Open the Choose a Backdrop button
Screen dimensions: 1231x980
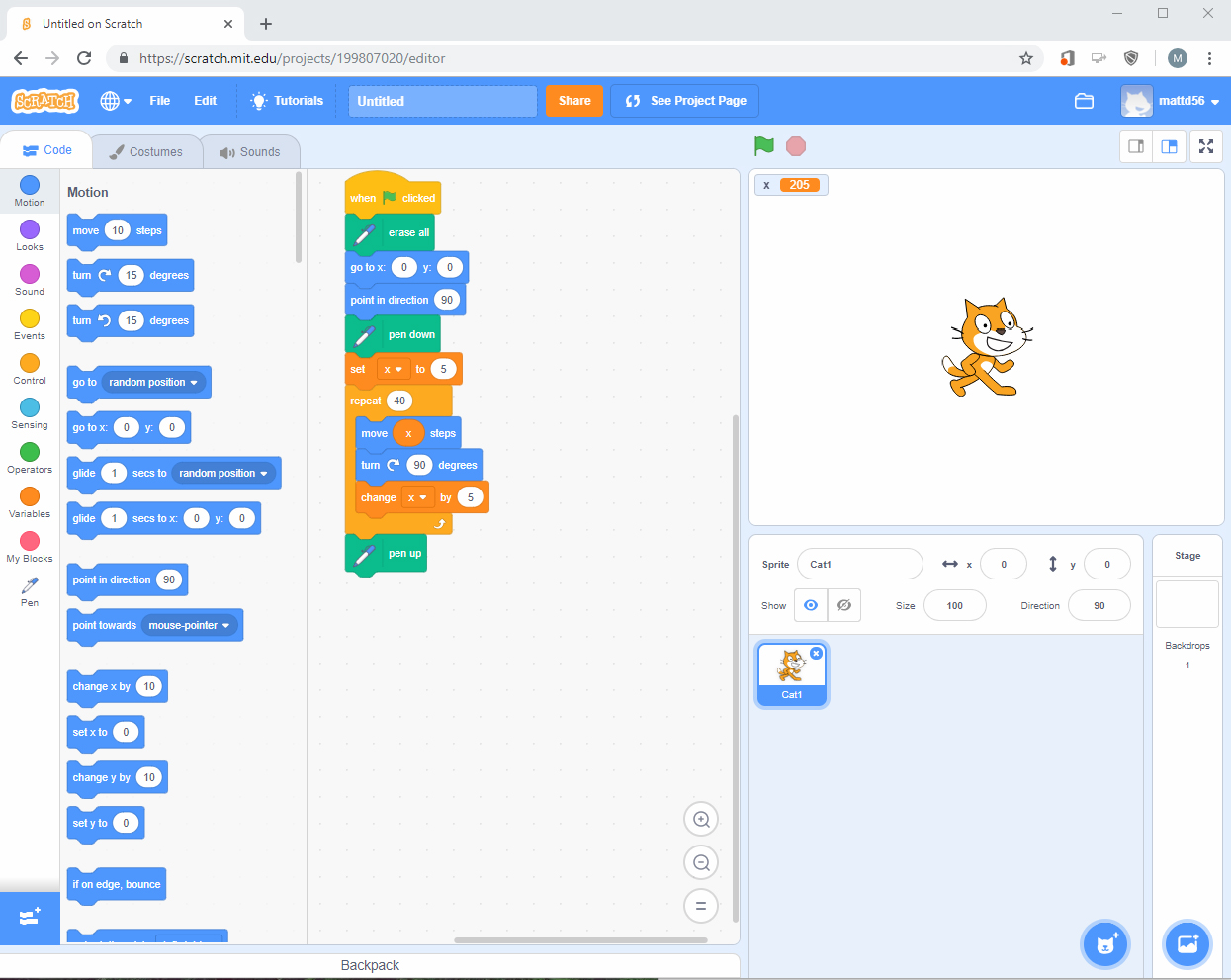pyautogui.click(x=1187, y=944)
